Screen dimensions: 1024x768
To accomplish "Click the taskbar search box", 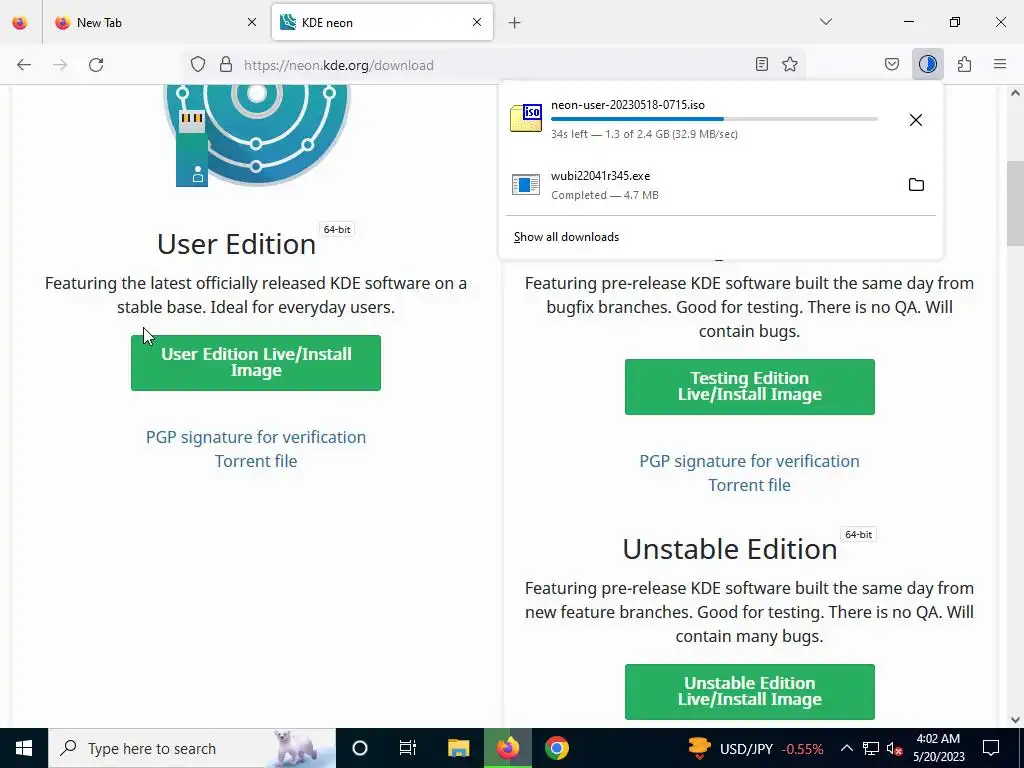I will coord(192,748).
